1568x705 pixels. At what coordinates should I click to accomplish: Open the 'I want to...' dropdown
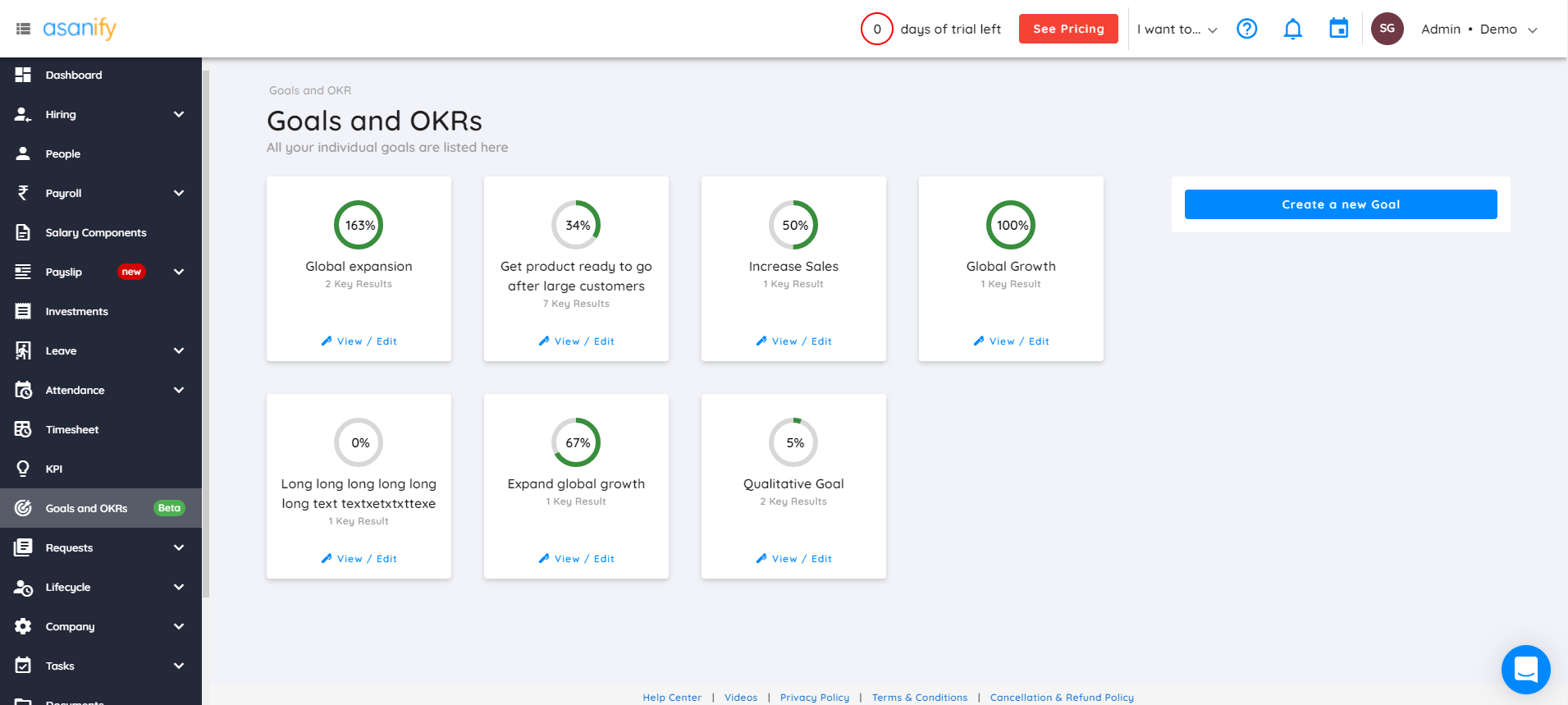(1177, 30)
